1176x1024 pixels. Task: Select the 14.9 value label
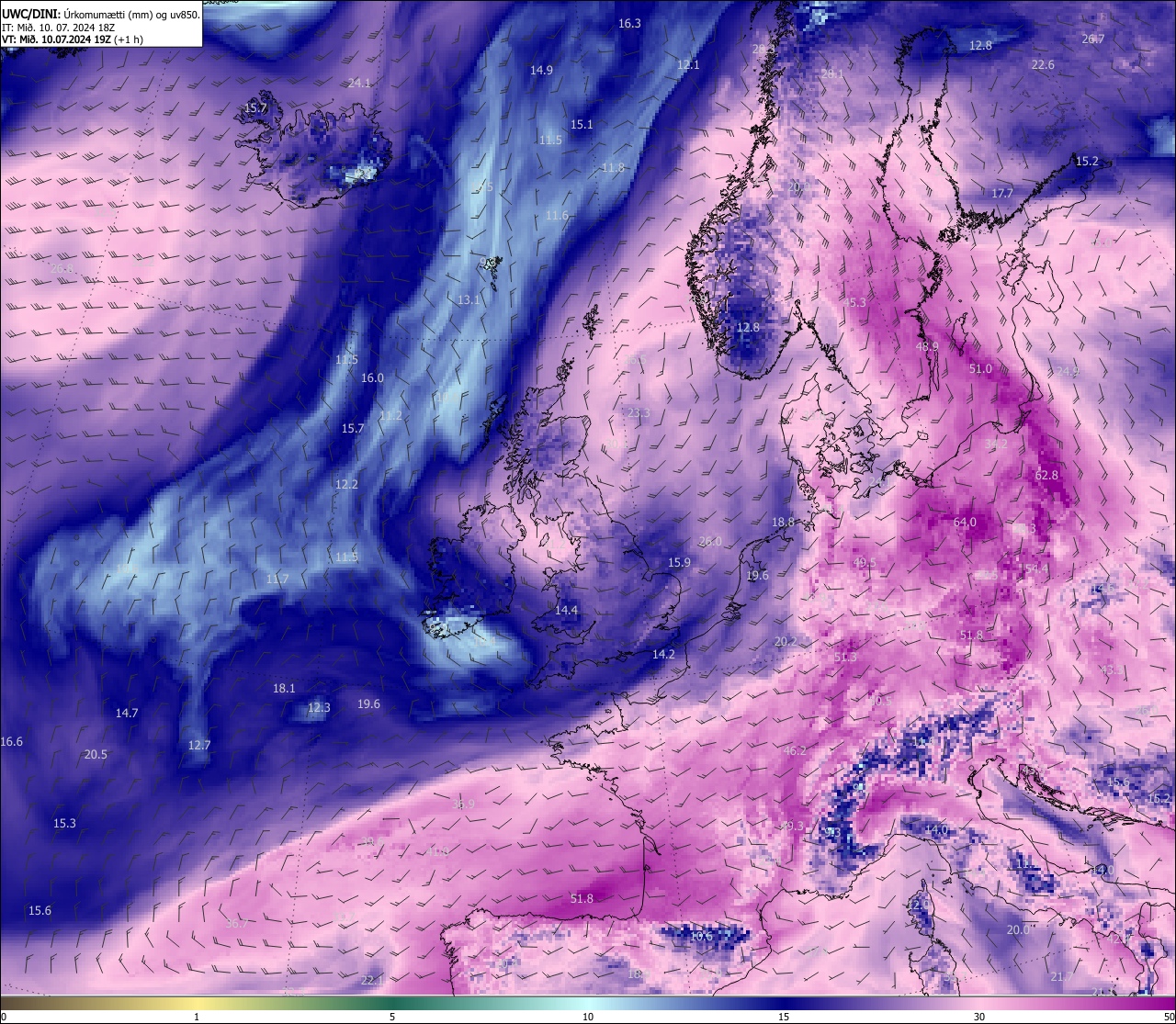pos(541,71)
